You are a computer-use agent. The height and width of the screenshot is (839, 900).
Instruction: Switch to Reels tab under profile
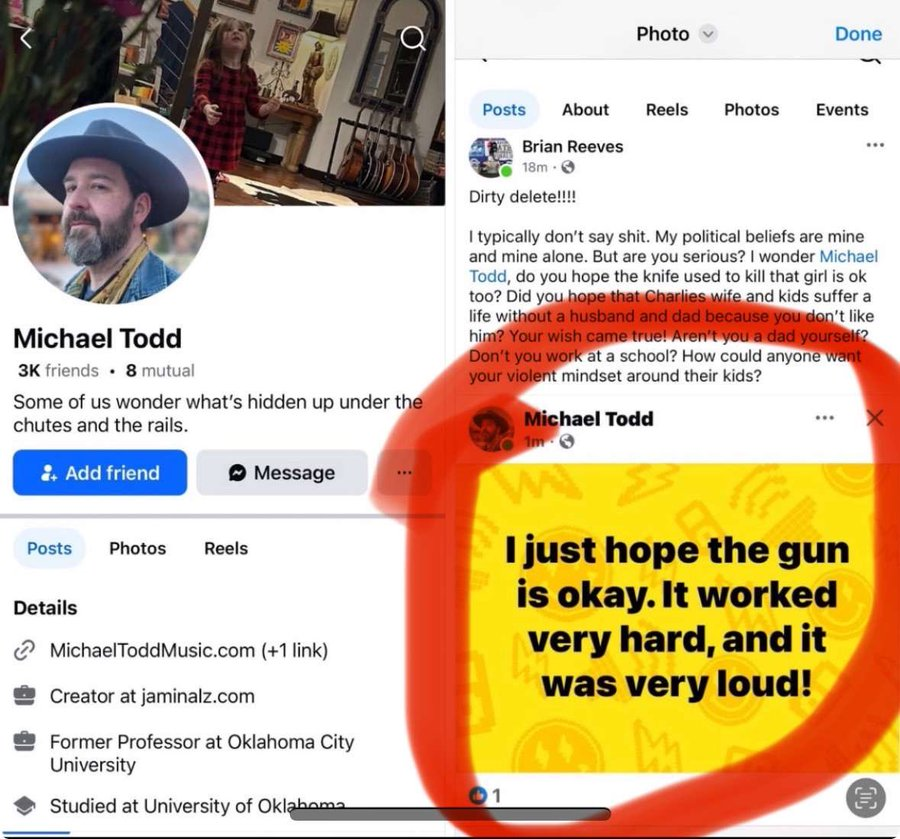226,548
